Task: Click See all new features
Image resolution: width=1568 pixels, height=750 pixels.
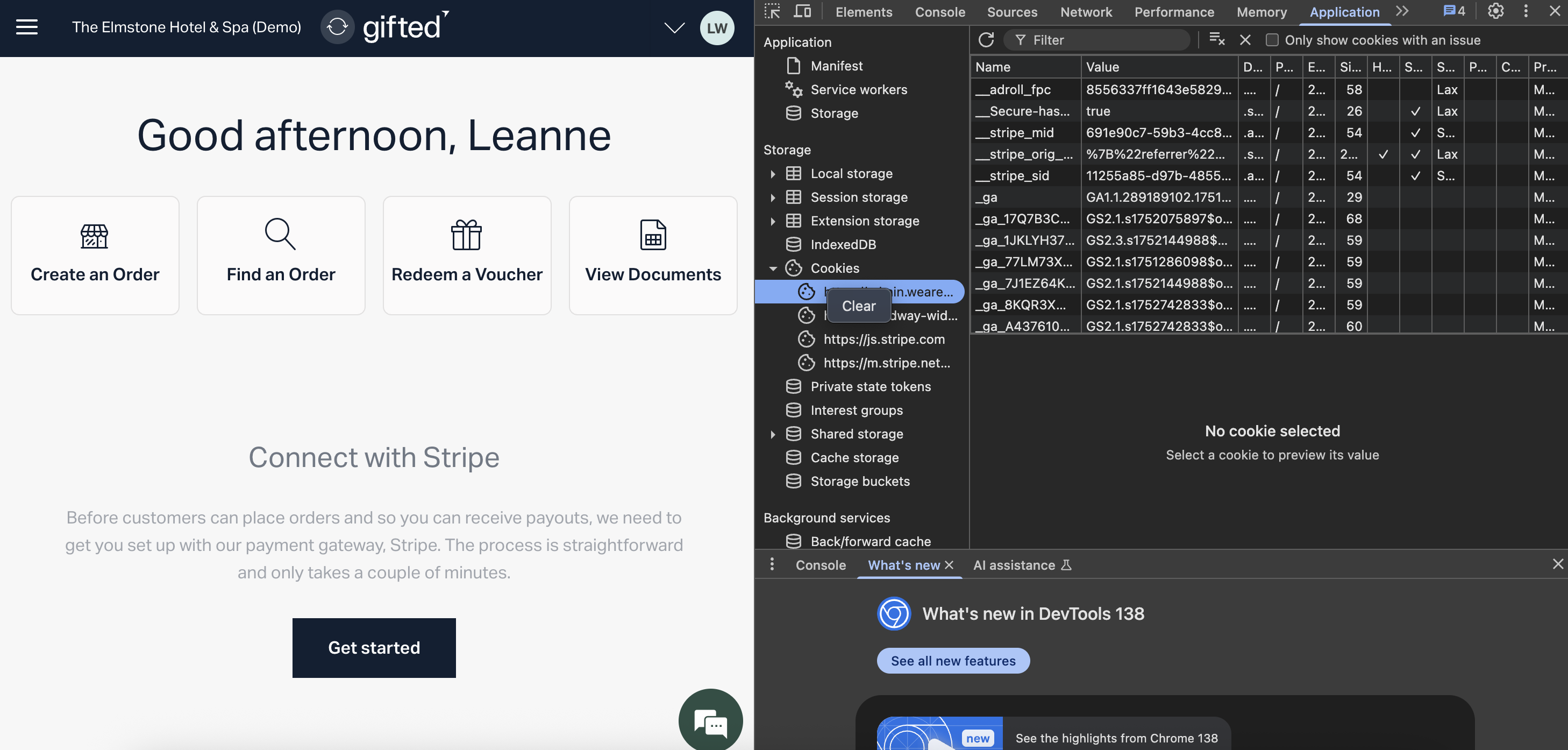Action: [x=953, y=661]
